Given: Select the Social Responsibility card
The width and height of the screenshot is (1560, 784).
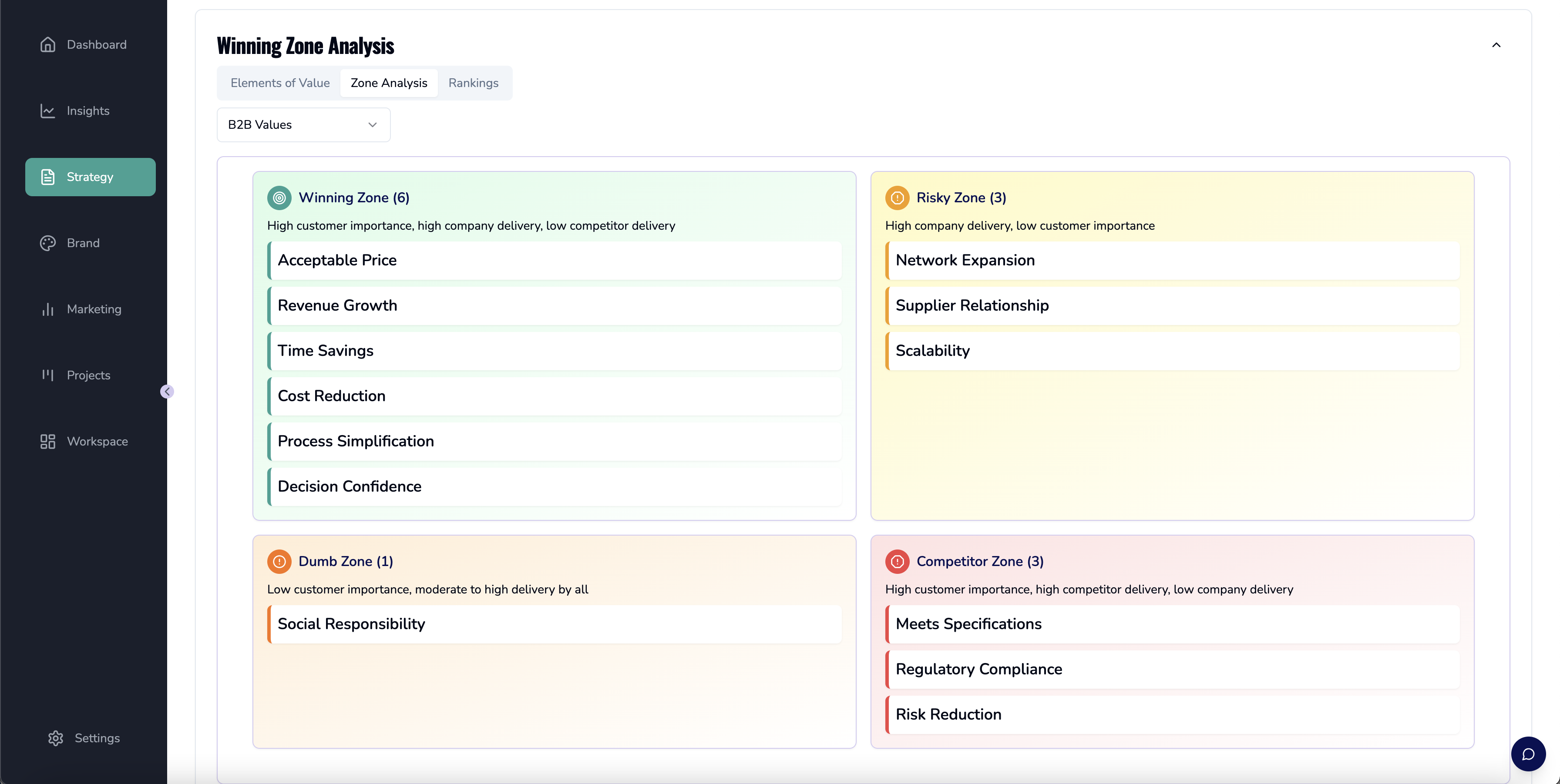Looking at the screenshot, I should tap(554, 624).
